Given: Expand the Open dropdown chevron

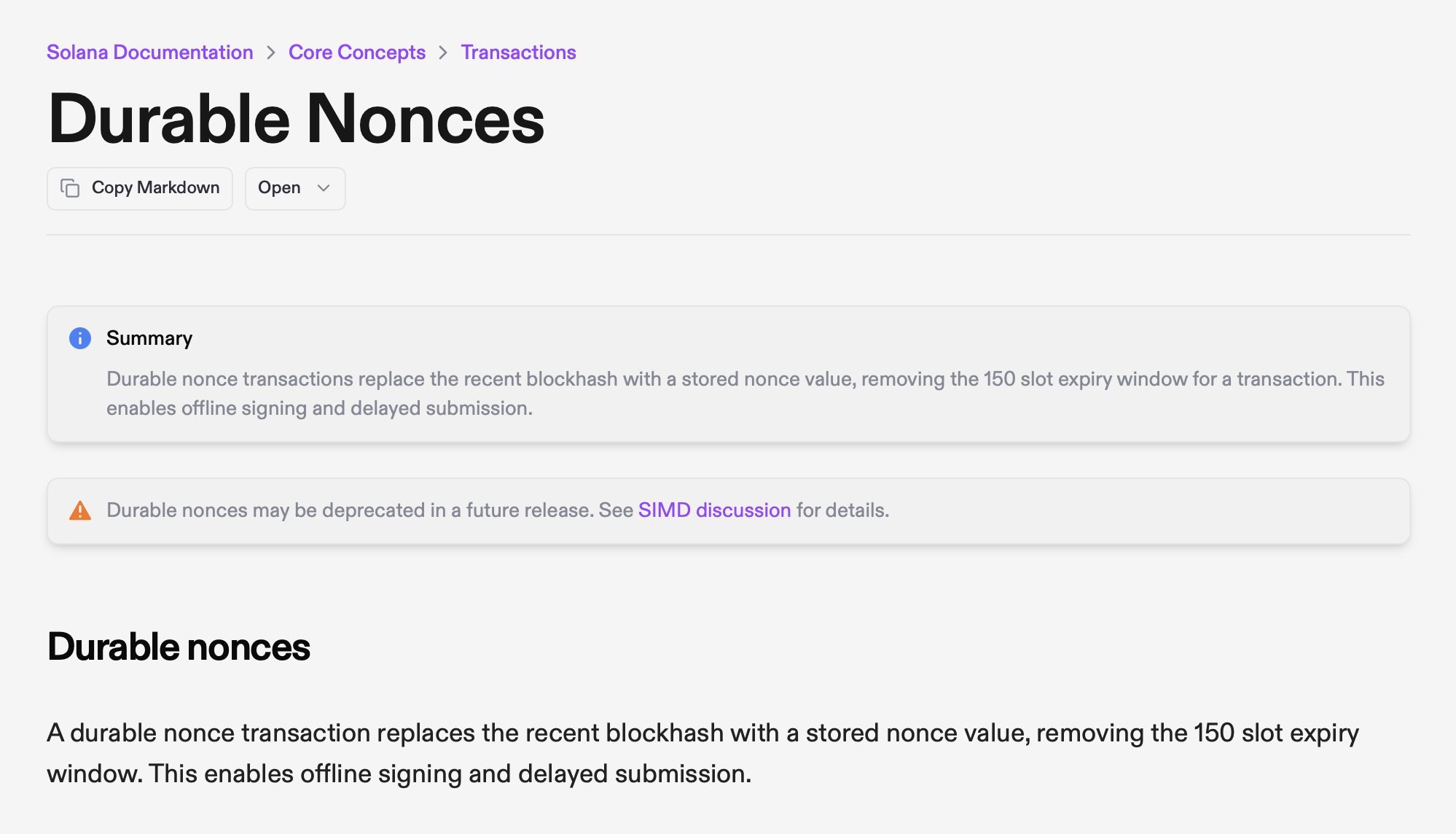Looking at the screenshot, I should tap(324, 188).
